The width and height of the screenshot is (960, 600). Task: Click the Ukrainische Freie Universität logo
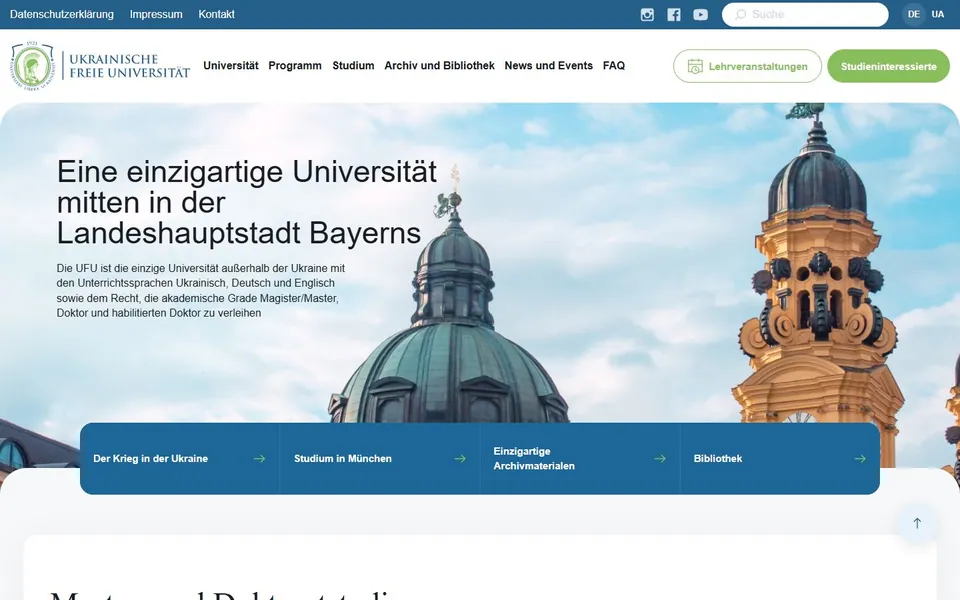tap(100, 66)
